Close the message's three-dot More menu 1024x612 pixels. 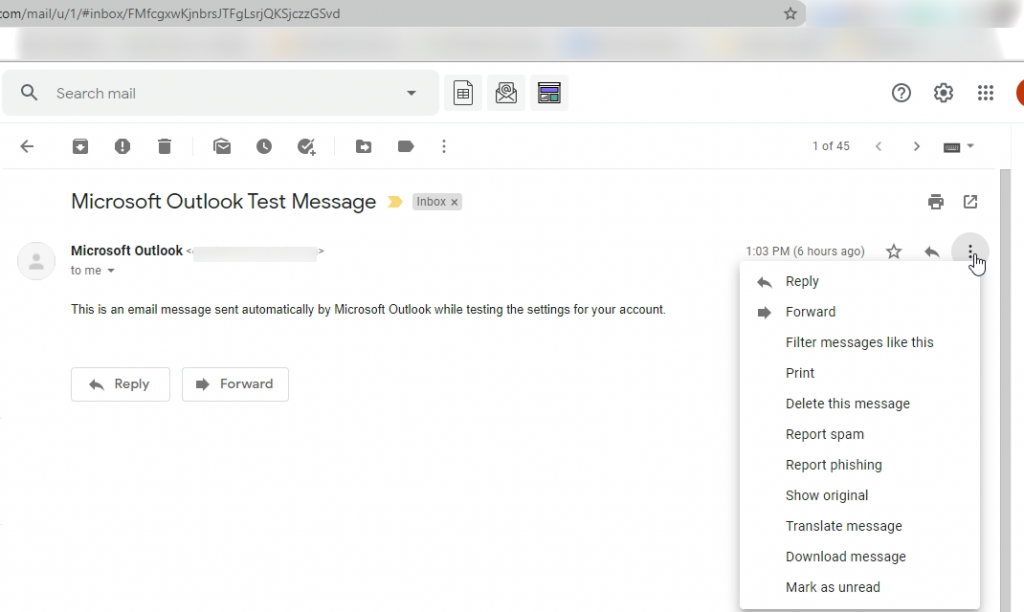coord(970,251)
